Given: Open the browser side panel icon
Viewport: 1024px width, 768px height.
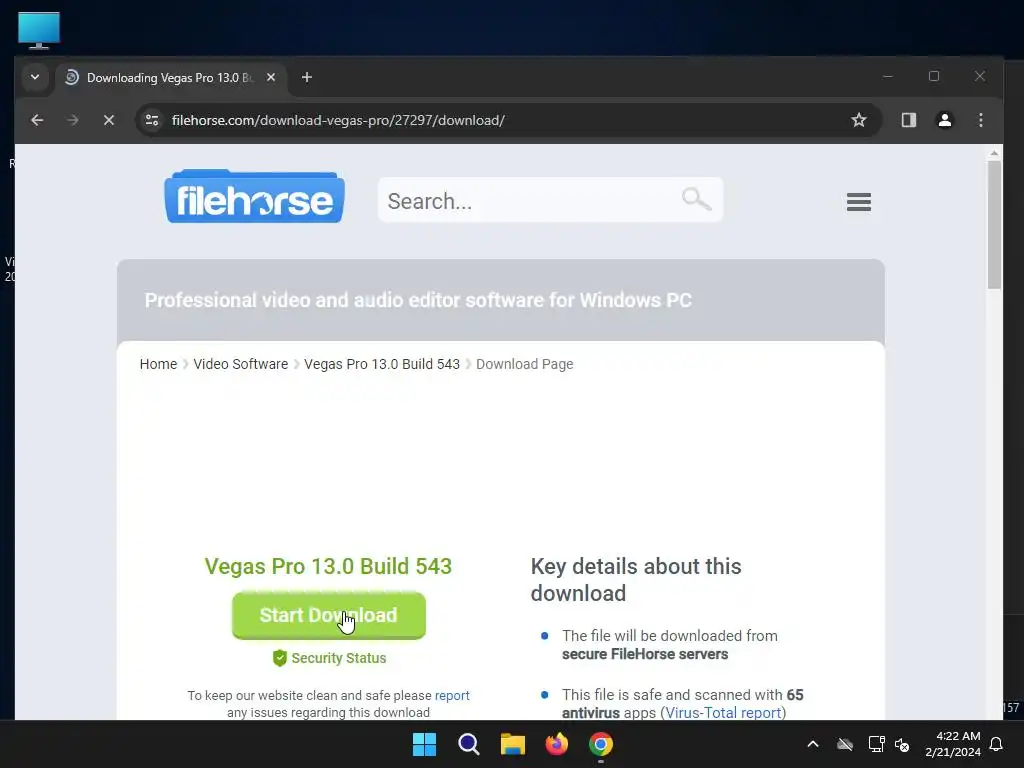Looking at the screenshot, I should (908, 120).
